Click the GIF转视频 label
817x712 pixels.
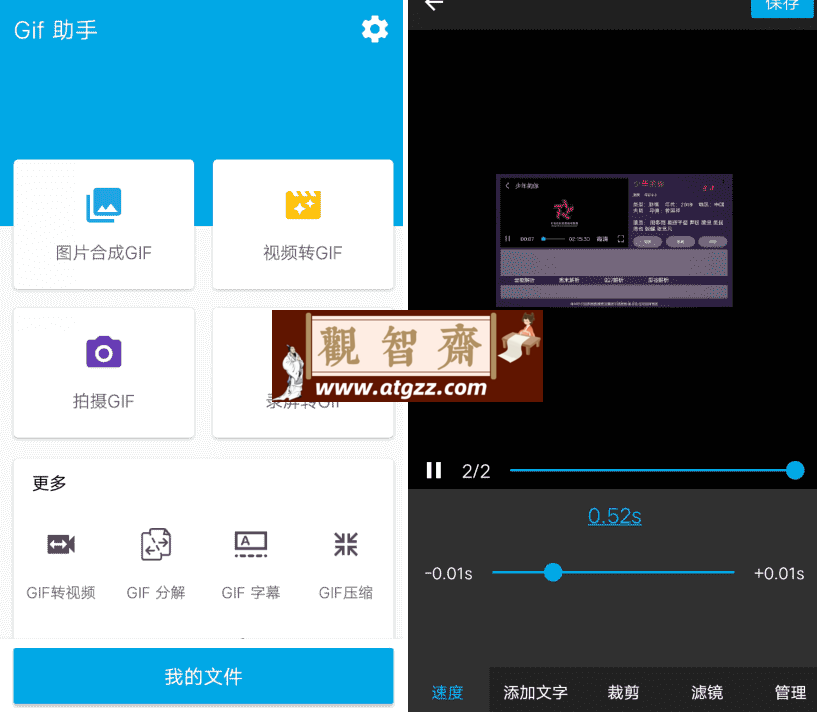(61, 593)
